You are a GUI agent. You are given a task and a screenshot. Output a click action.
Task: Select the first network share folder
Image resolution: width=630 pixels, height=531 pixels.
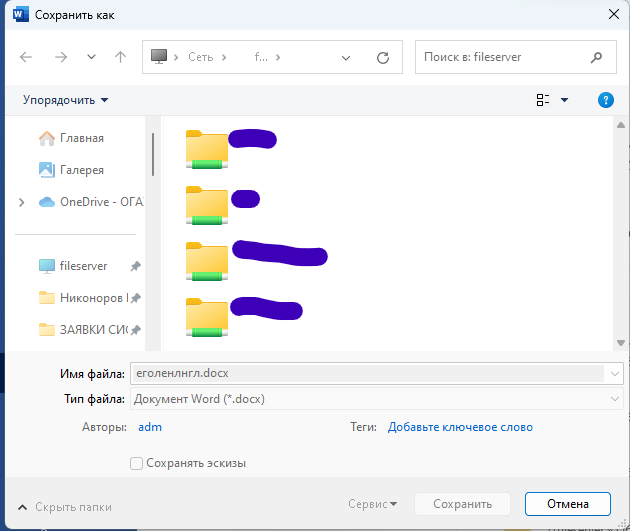click(207, 149)
